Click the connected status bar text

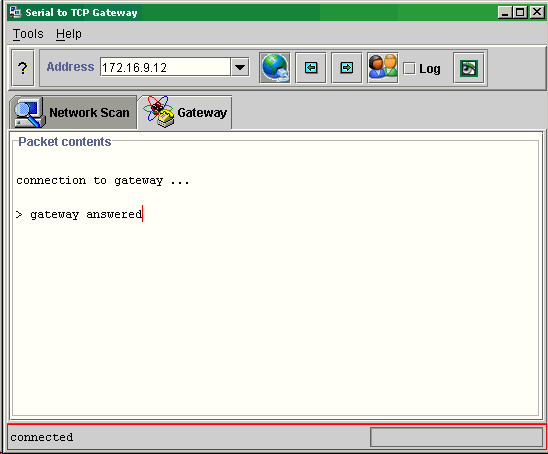click(42, 437)
